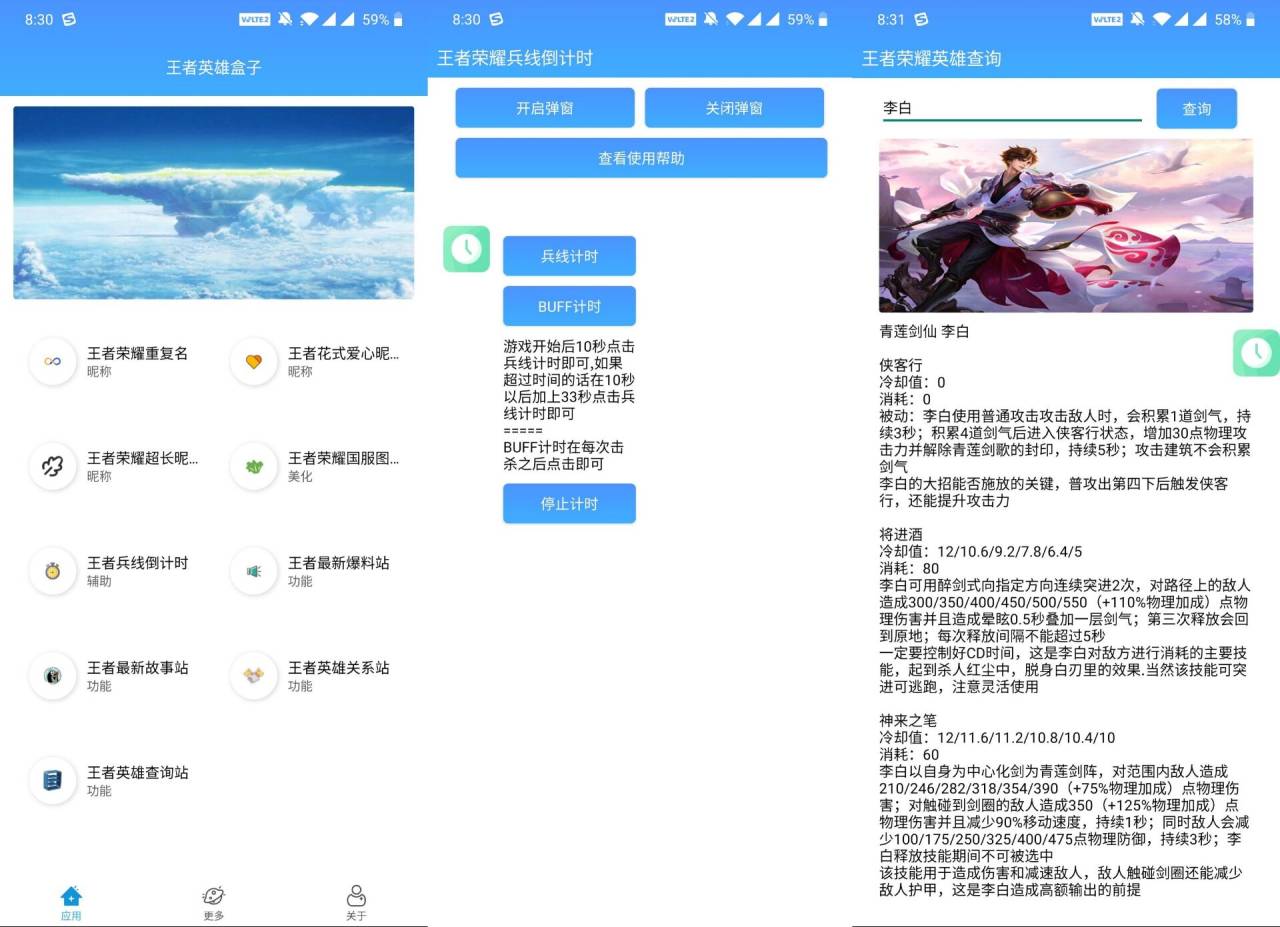Image resolution: width=1280 pixels, height=927 pixels.
Task: Tap the green floating timer clock icon
Action: [x=466, y=249]
